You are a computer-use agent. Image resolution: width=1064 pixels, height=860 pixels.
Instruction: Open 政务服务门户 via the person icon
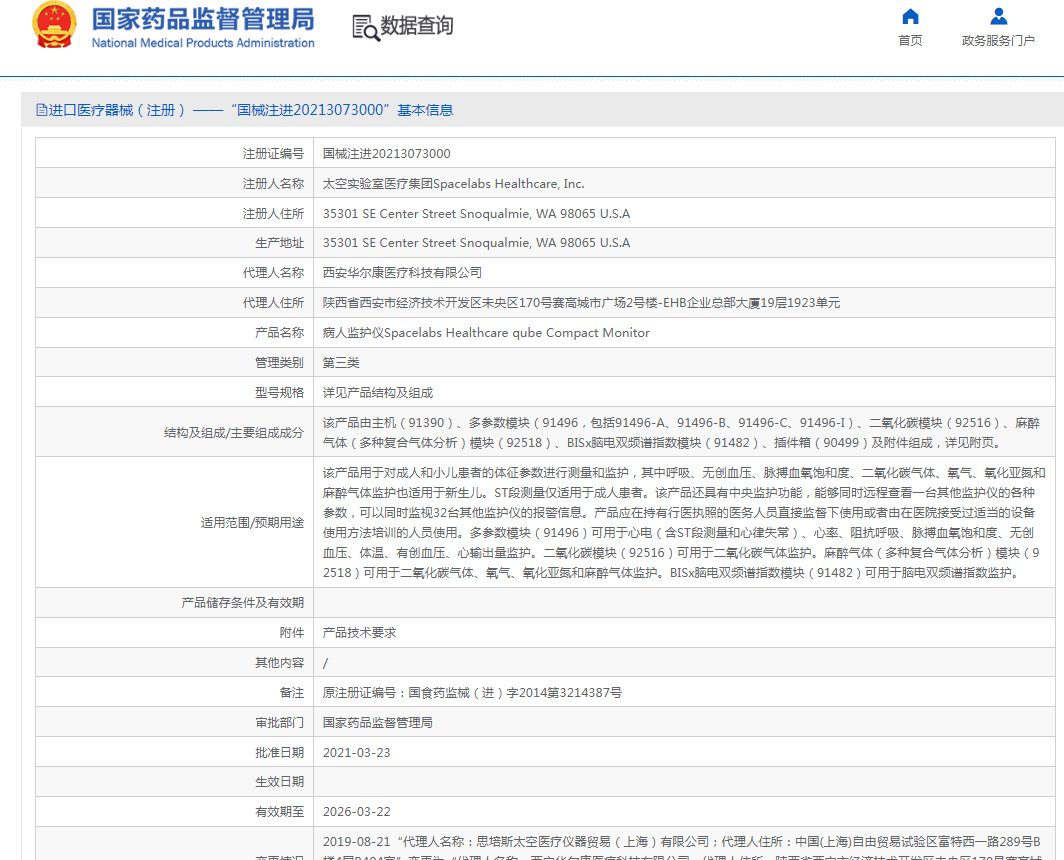(998, 16)
